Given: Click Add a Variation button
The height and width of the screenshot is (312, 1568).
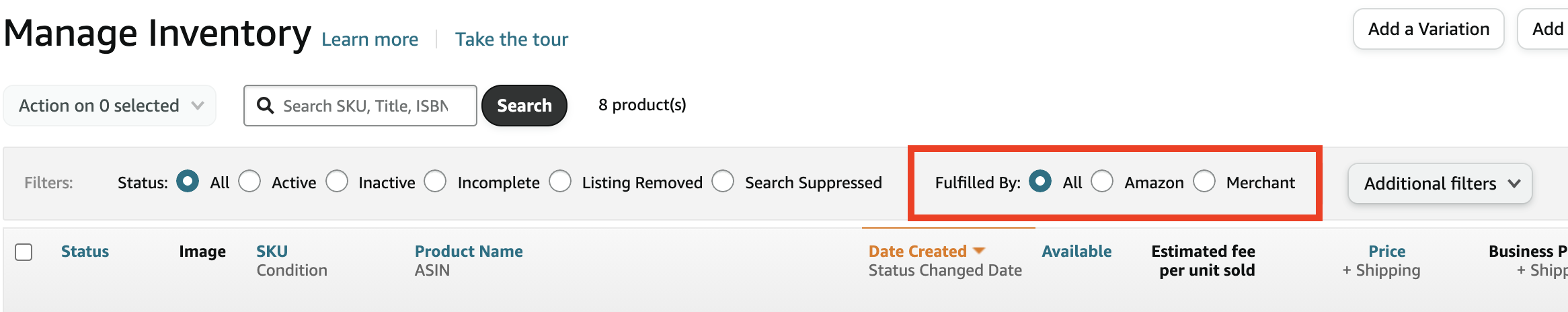Looking at the screenshot, I should [1429, 29].
